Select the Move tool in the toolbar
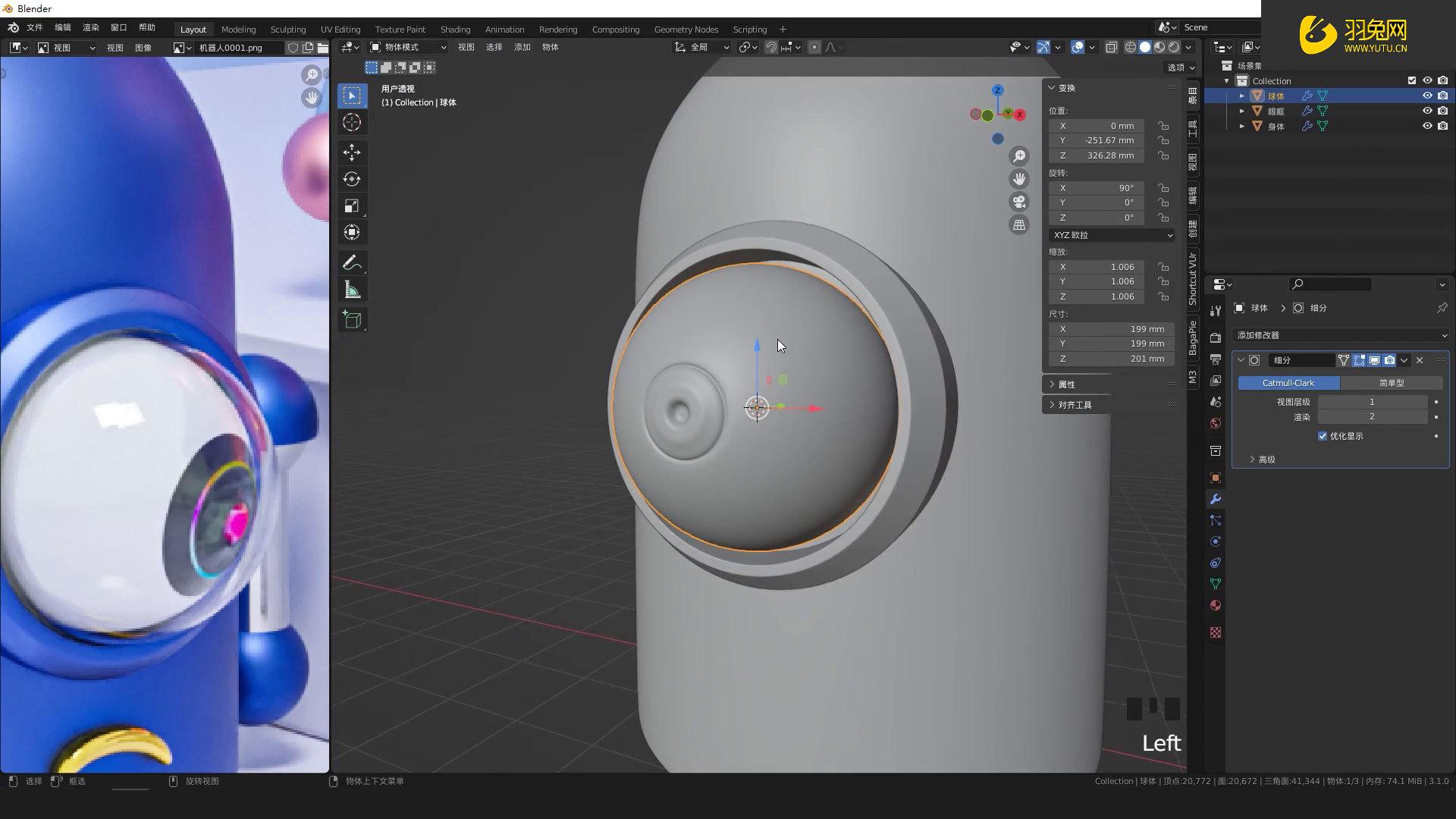1456x819 pixels. 352,152
